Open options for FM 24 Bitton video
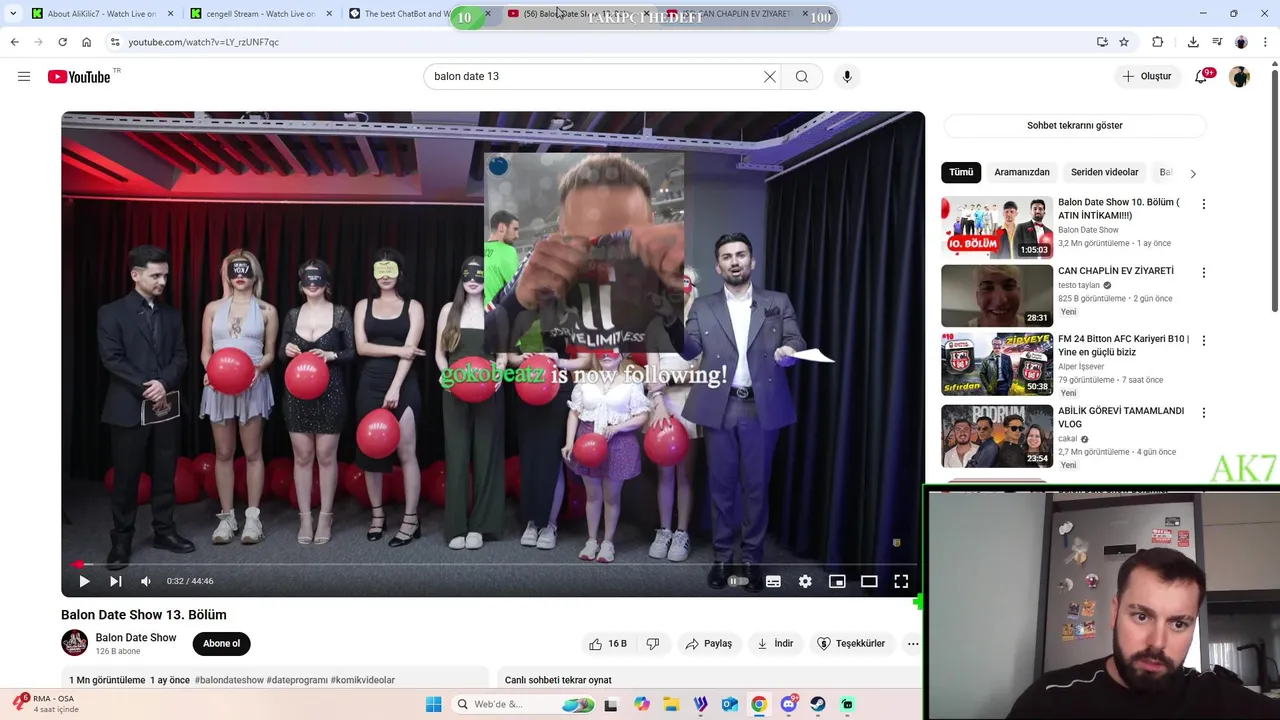 point(1204,340)
